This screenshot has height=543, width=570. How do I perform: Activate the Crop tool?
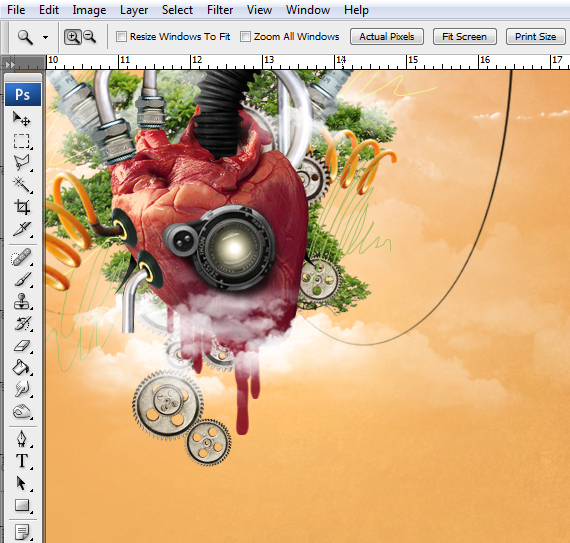[x=22, y=207]
